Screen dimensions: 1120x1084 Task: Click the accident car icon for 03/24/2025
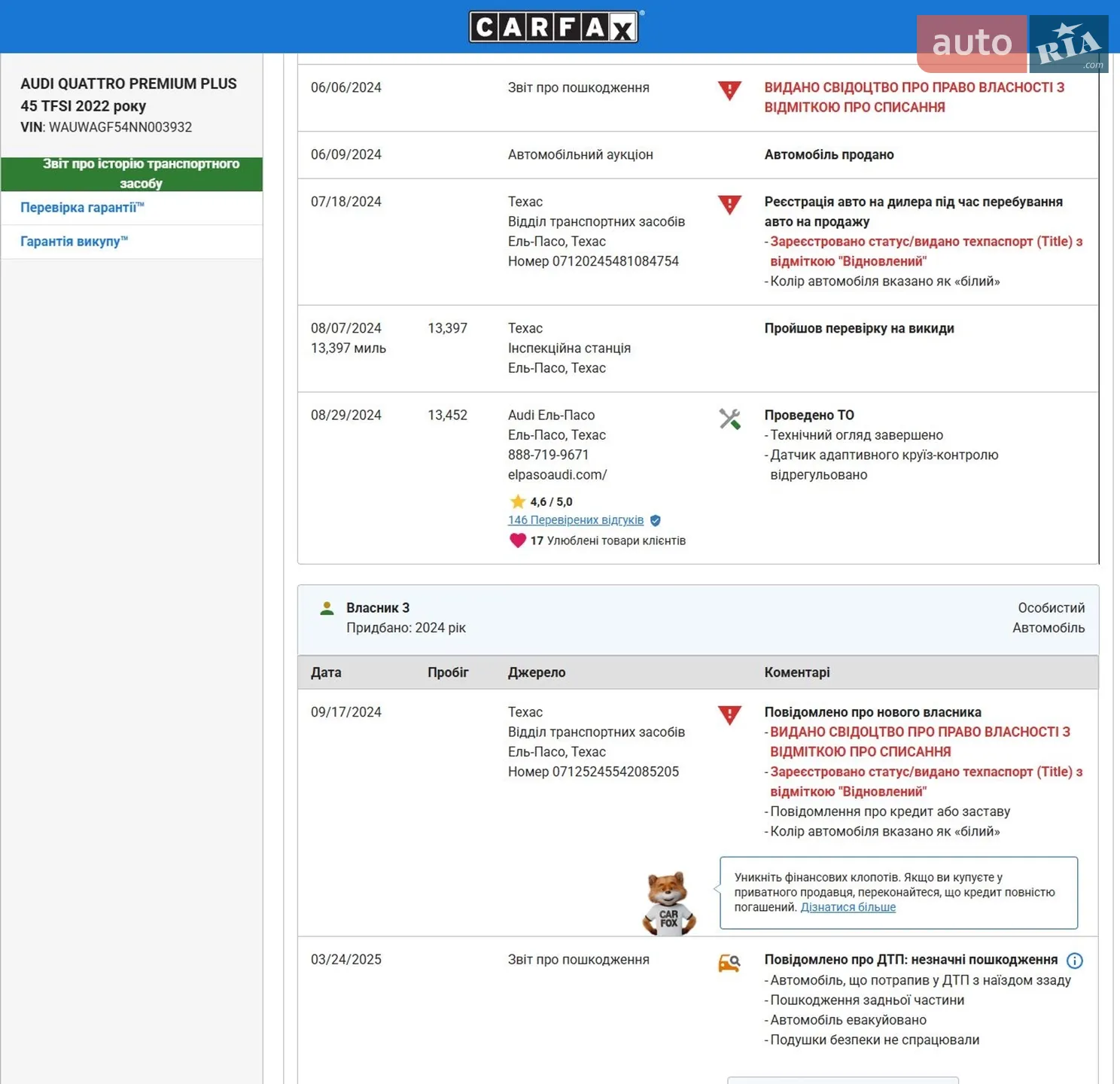pyautogui.click(x=729, y=963)
